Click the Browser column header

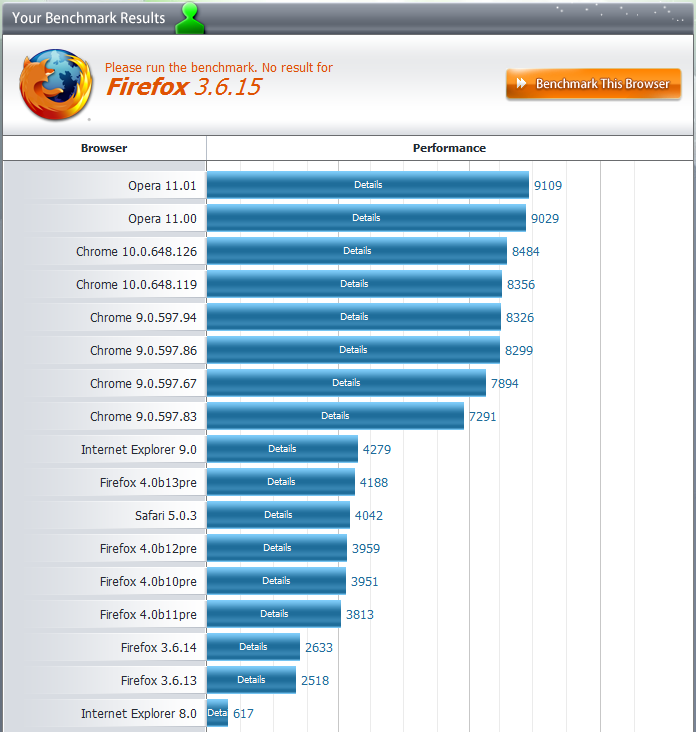click(104, 148)
